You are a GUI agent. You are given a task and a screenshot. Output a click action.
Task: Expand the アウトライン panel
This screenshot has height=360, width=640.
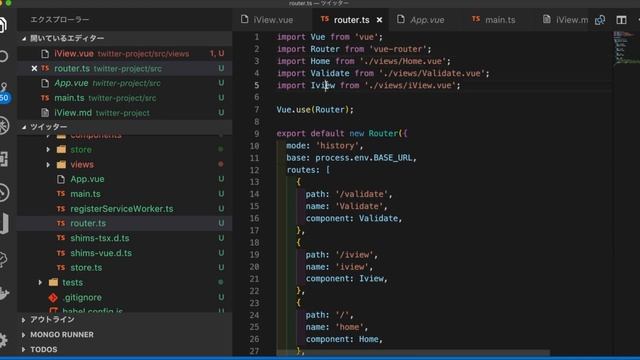point(124,320)
